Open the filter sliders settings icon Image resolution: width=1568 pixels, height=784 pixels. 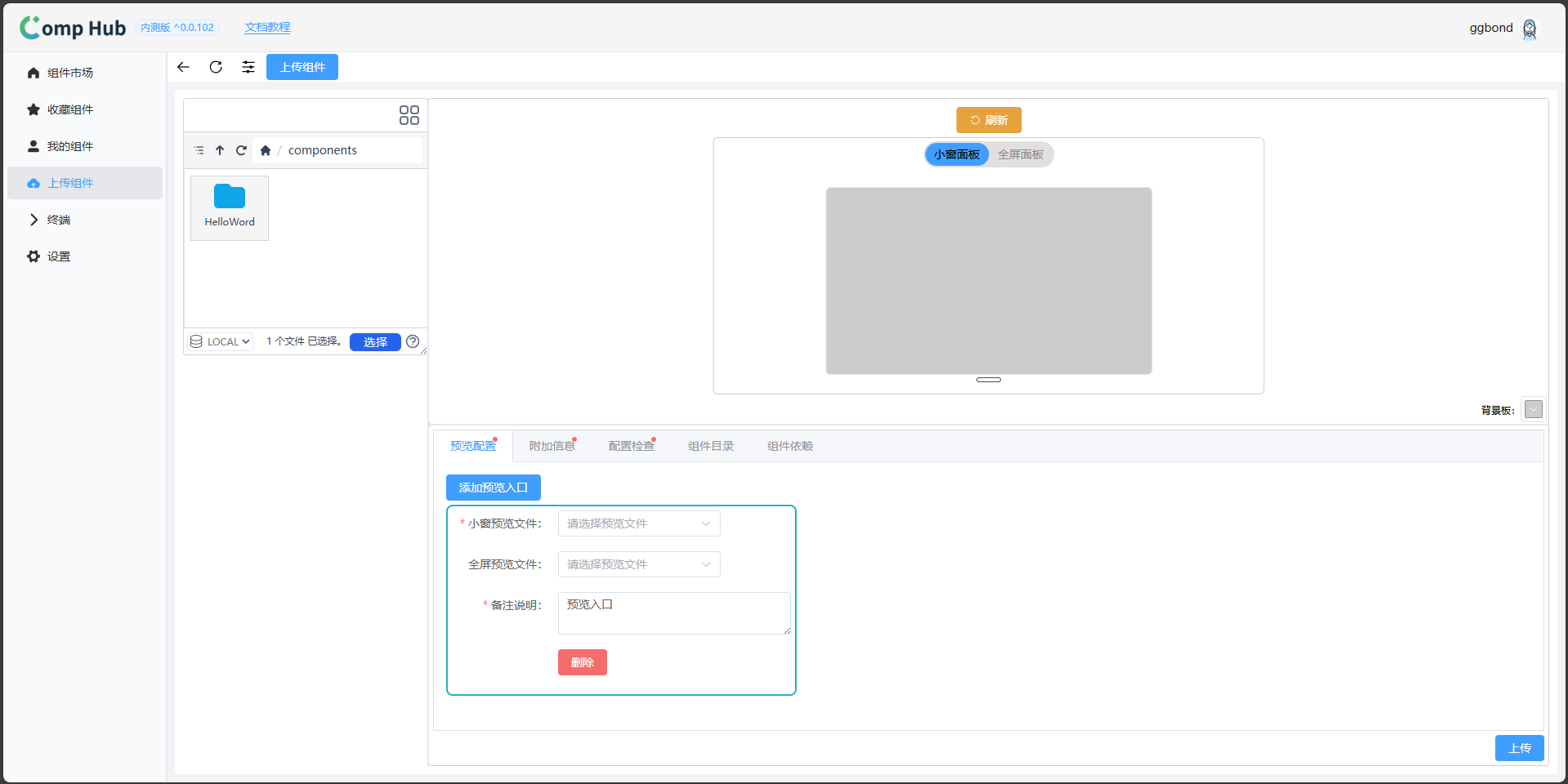248,67
